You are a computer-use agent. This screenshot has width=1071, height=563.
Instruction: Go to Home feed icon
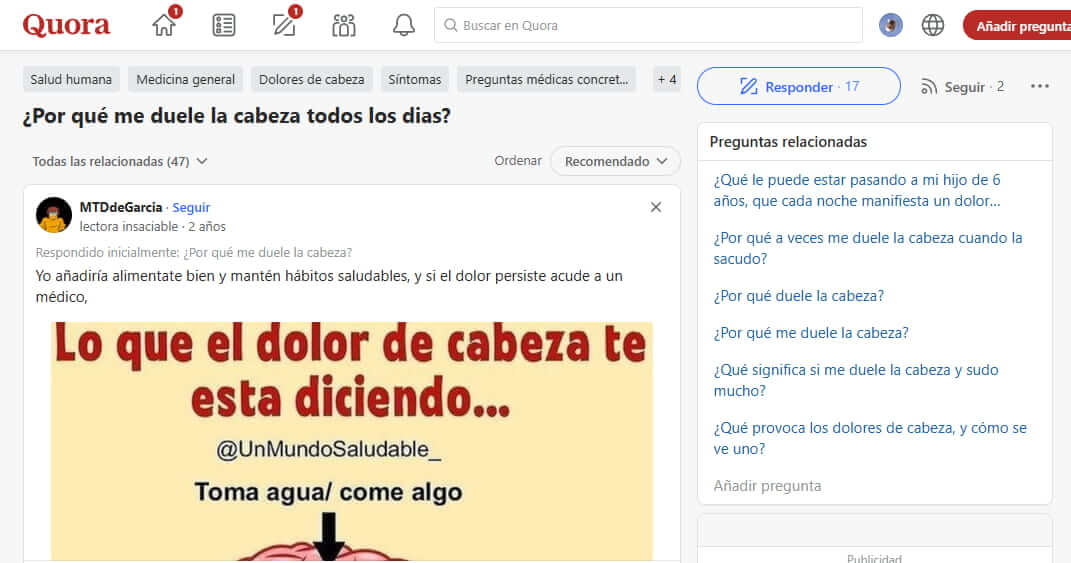(x=164, y=25)
